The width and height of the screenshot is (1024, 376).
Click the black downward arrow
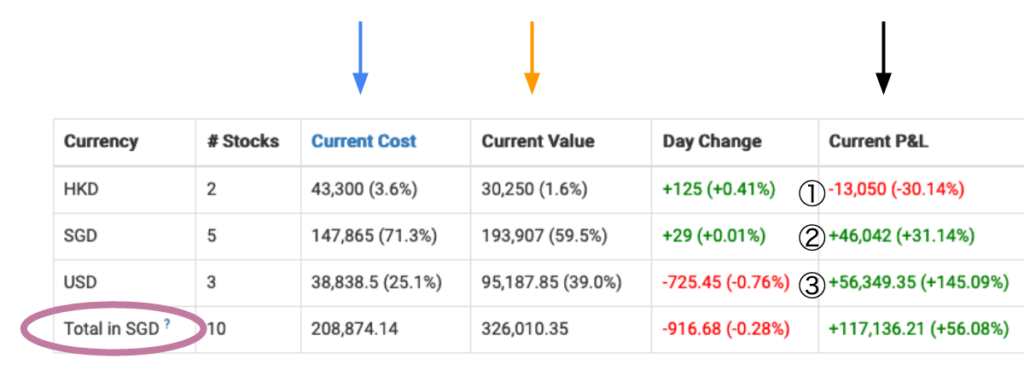[883, 57]
